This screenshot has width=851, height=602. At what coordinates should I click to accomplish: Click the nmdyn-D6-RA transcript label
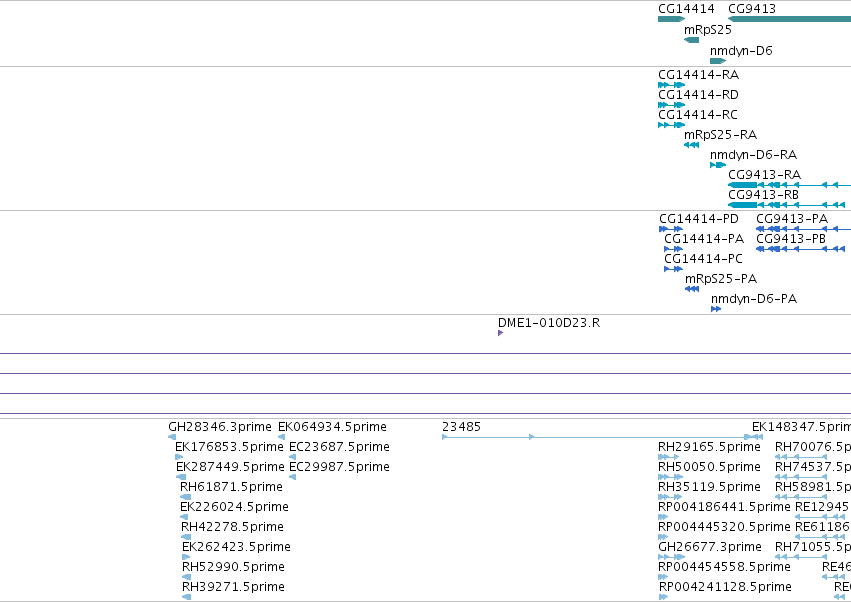tap(753, 155)
